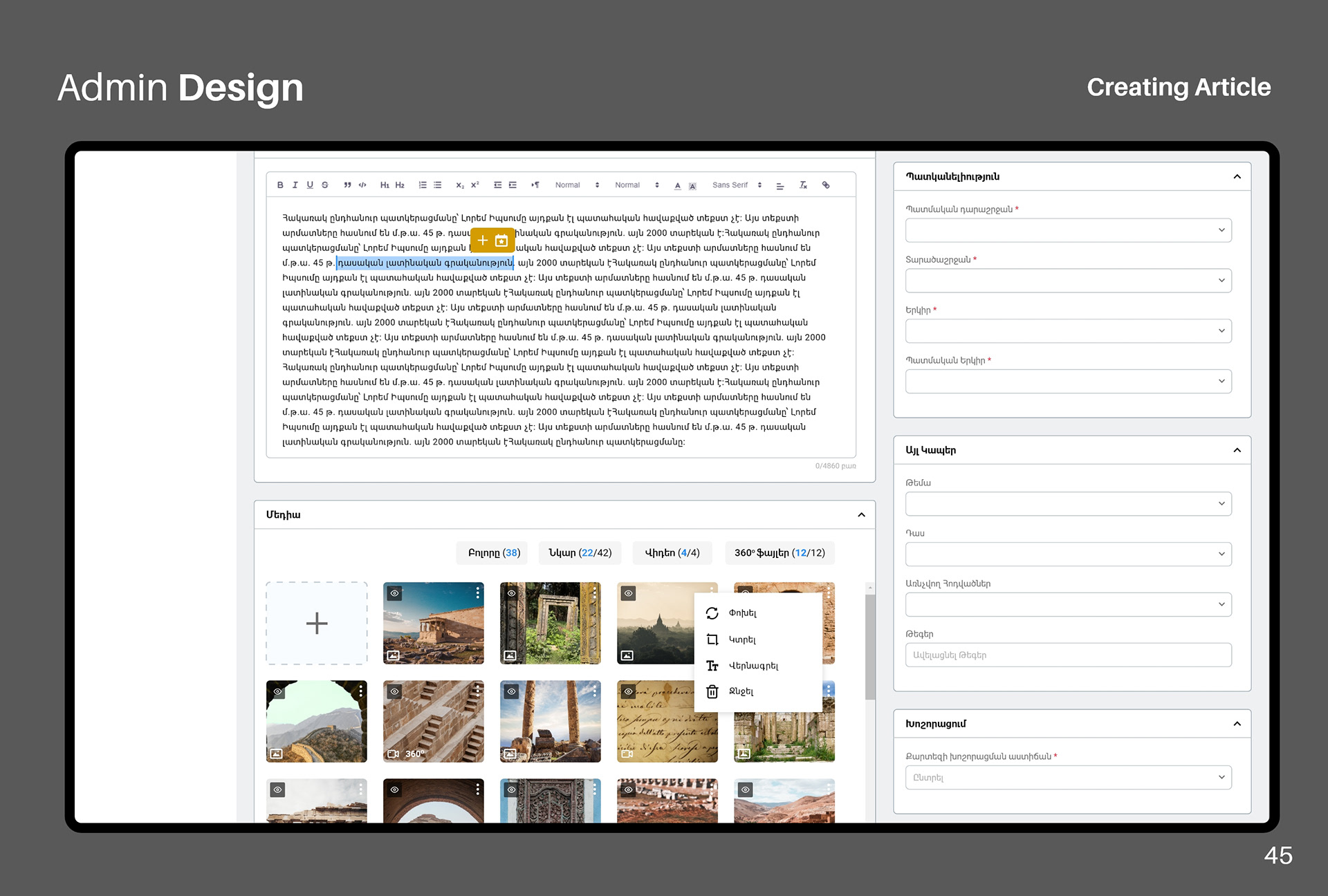Switch to the Նկար (22/42) tab
The height and width of the screenshot is (896, 1328).
click(x=580, y=553)
